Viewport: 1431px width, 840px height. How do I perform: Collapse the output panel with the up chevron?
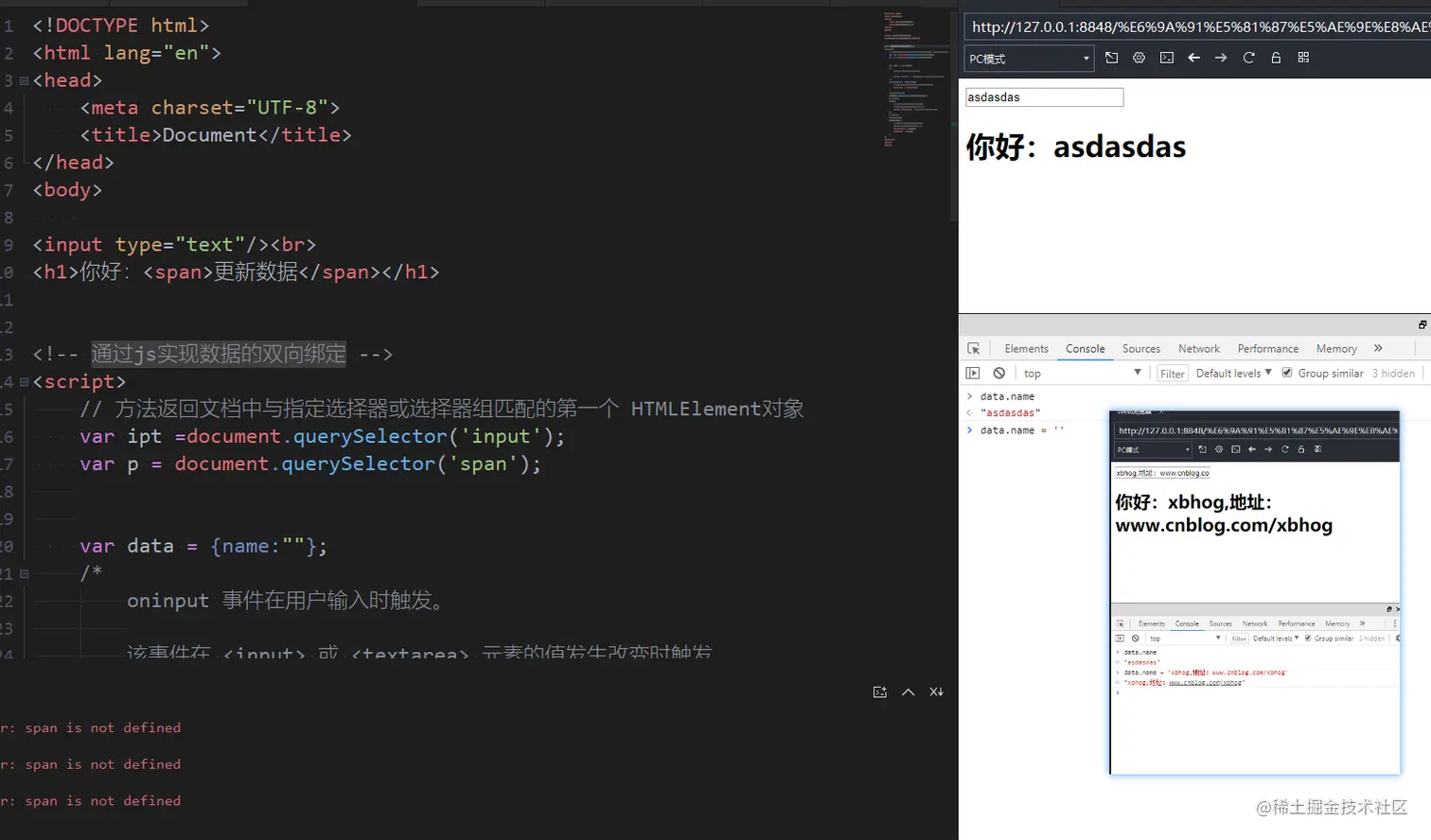click(x=909, y=692)
